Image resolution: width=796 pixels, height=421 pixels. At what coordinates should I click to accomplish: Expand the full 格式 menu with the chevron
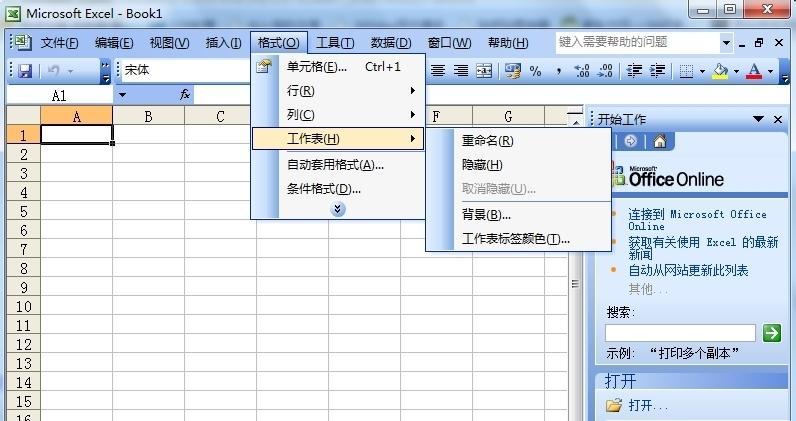[x=338, y=209]
